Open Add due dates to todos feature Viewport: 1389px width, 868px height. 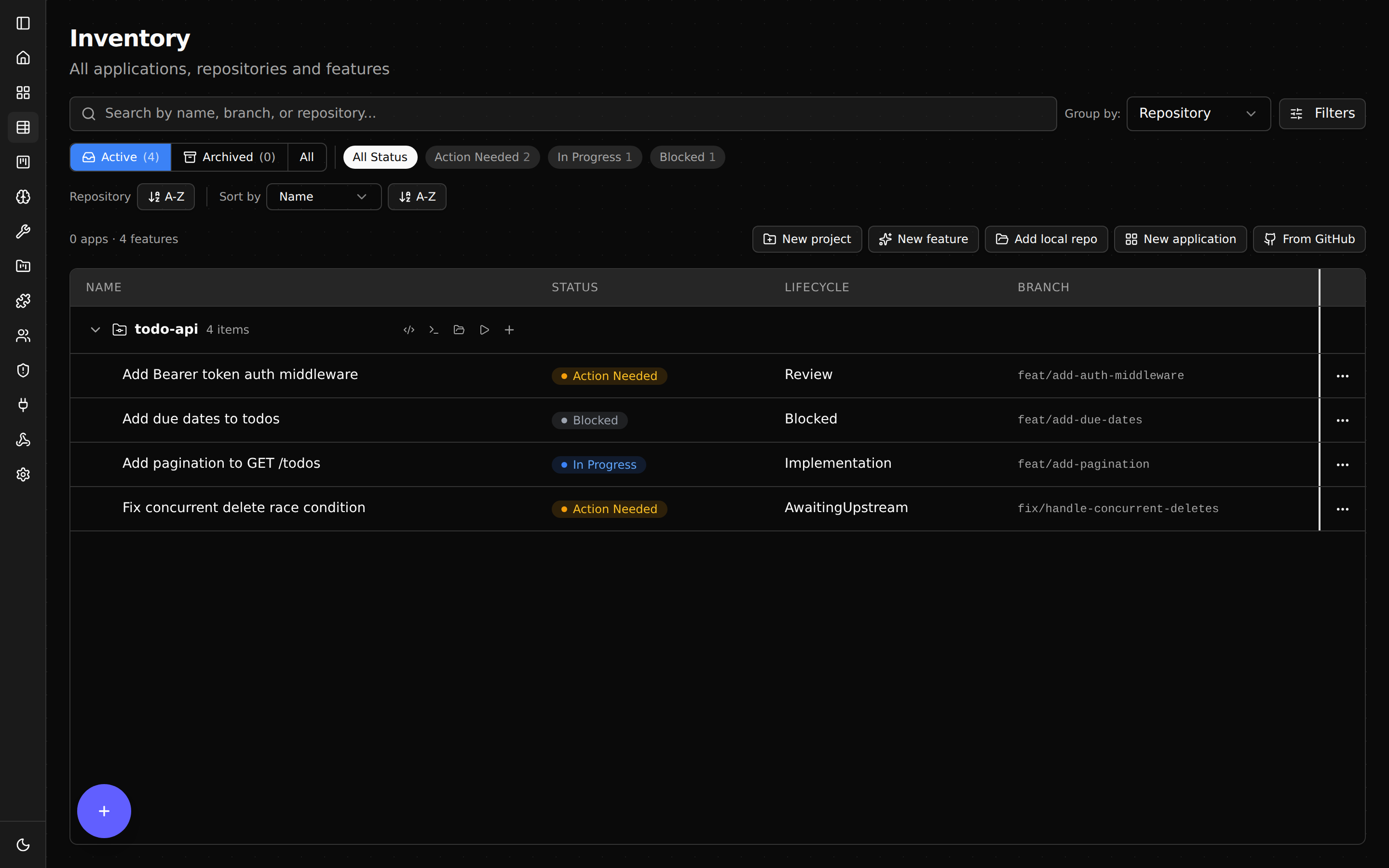pyautogui.click(x=201, y=419)
